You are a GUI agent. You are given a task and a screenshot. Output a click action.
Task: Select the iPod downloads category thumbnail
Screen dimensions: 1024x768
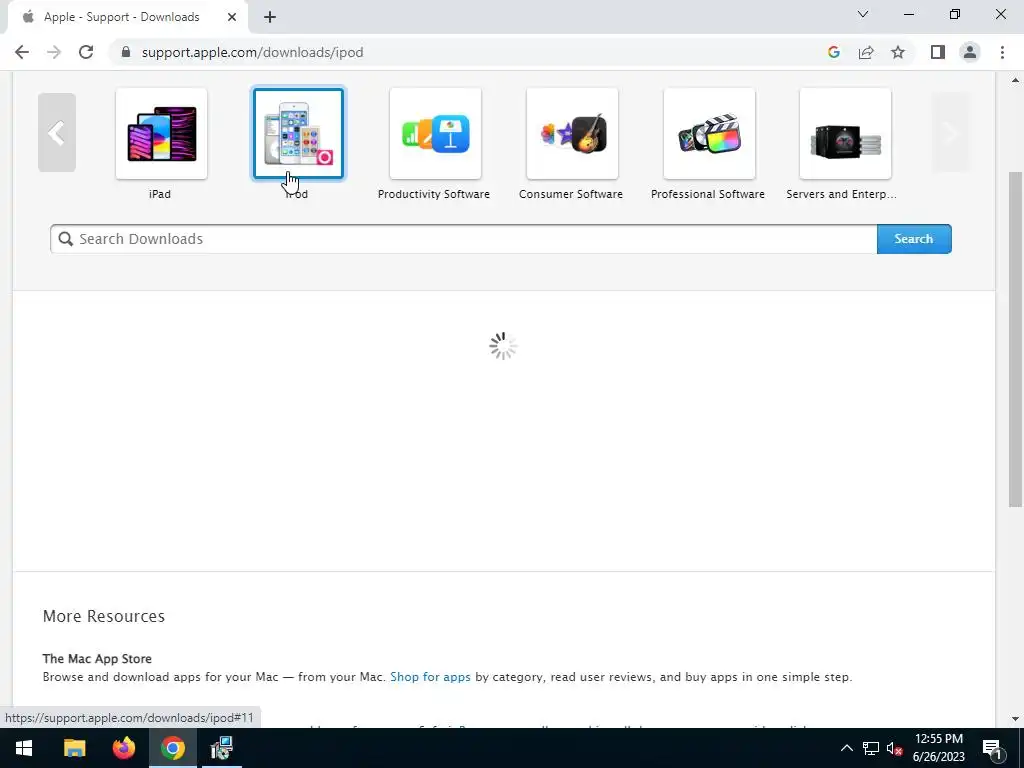tap(298, 133)
